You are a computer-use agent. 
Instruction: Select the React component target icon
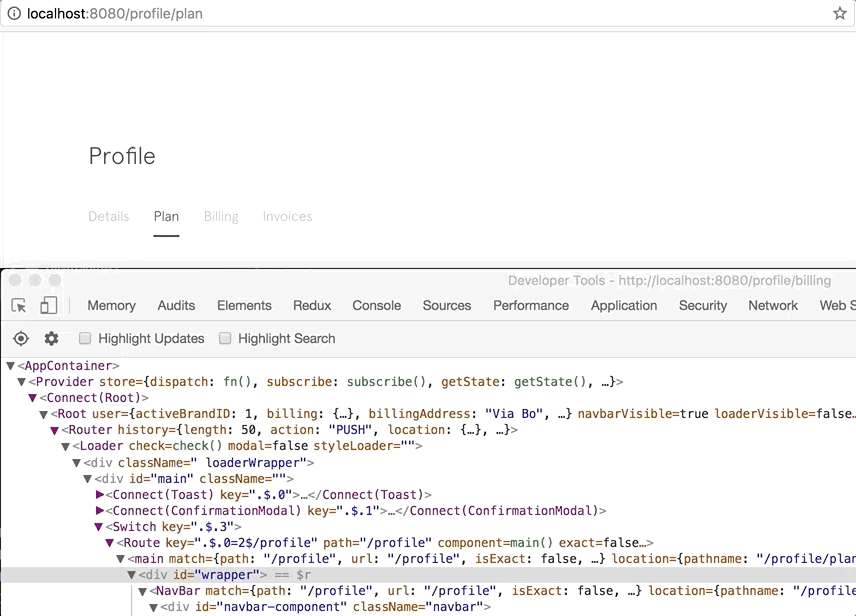coord(21,339)
